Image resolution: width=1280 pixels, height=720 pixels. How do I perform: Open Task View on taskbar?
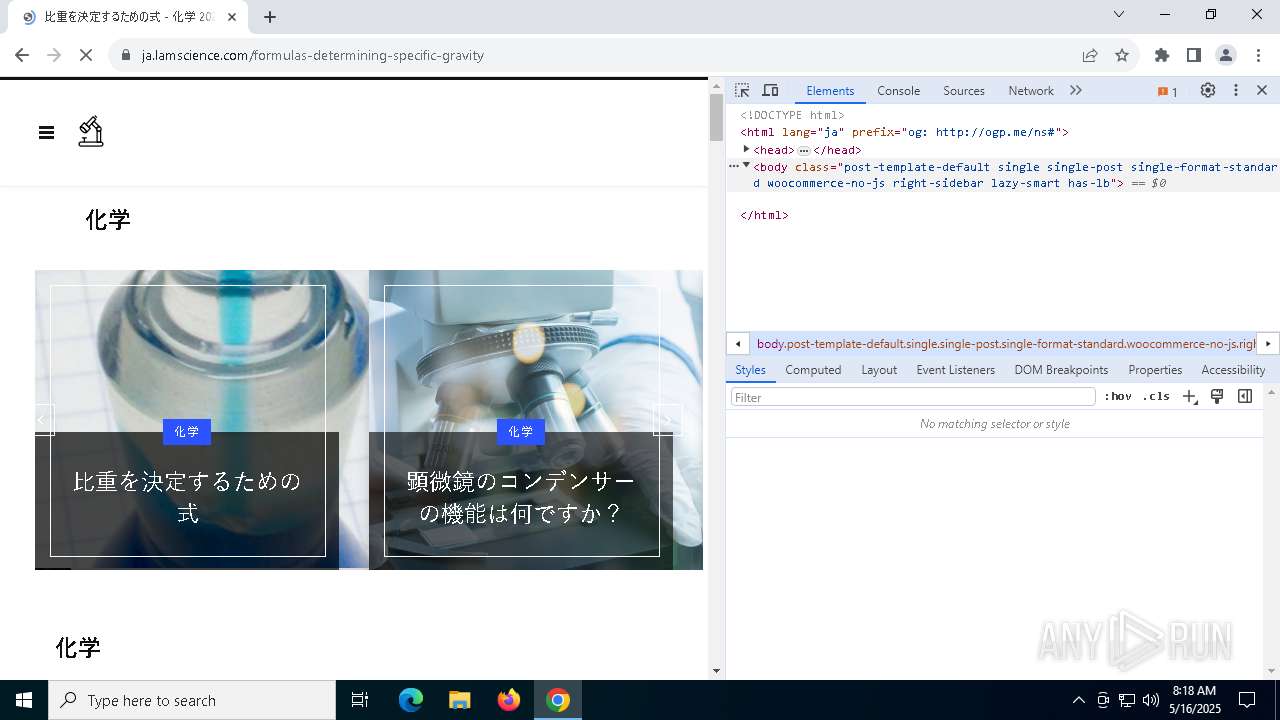pyautogui.click(x=360, y=700)
